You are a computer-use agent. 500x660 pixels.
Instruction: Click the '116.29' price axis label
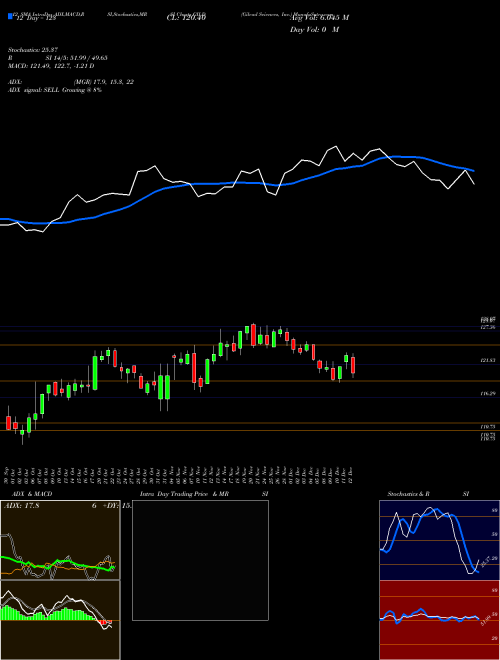point(488,394)
